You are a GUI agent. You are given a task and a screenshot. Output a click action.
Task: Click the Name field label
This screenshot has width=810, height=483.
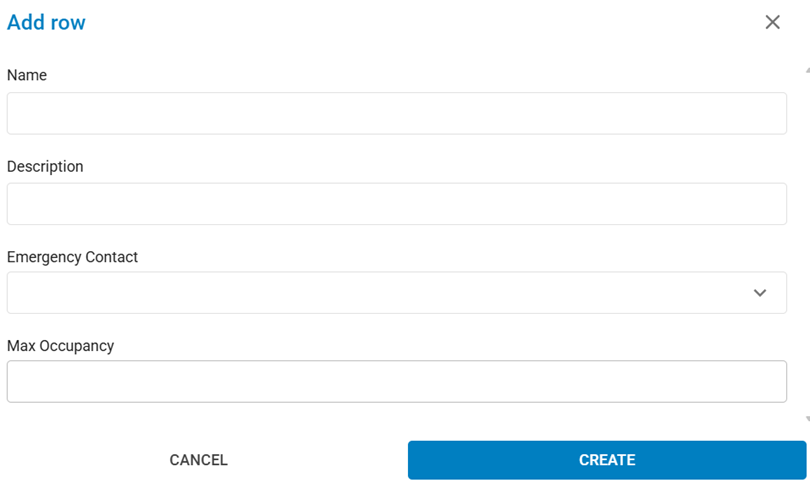[x=27, y=75]
